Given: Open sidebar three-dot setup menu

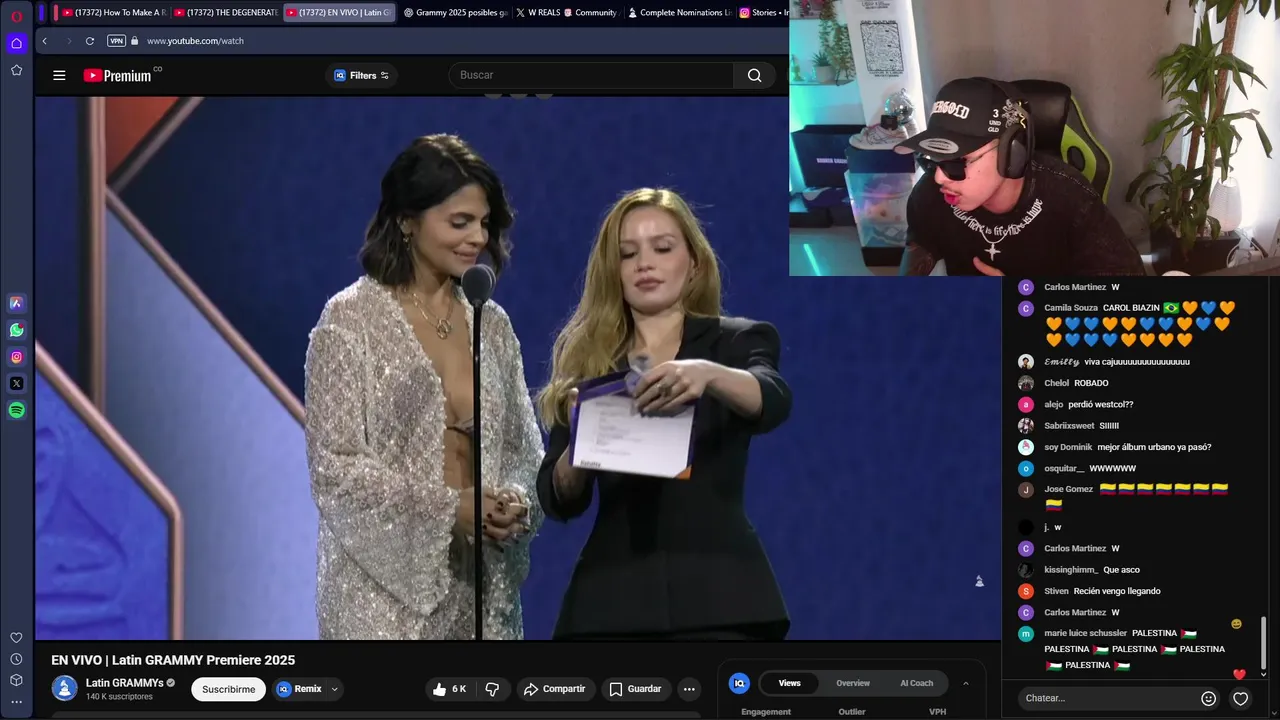Looking at the screenshot, I should (x=16, y=702).
